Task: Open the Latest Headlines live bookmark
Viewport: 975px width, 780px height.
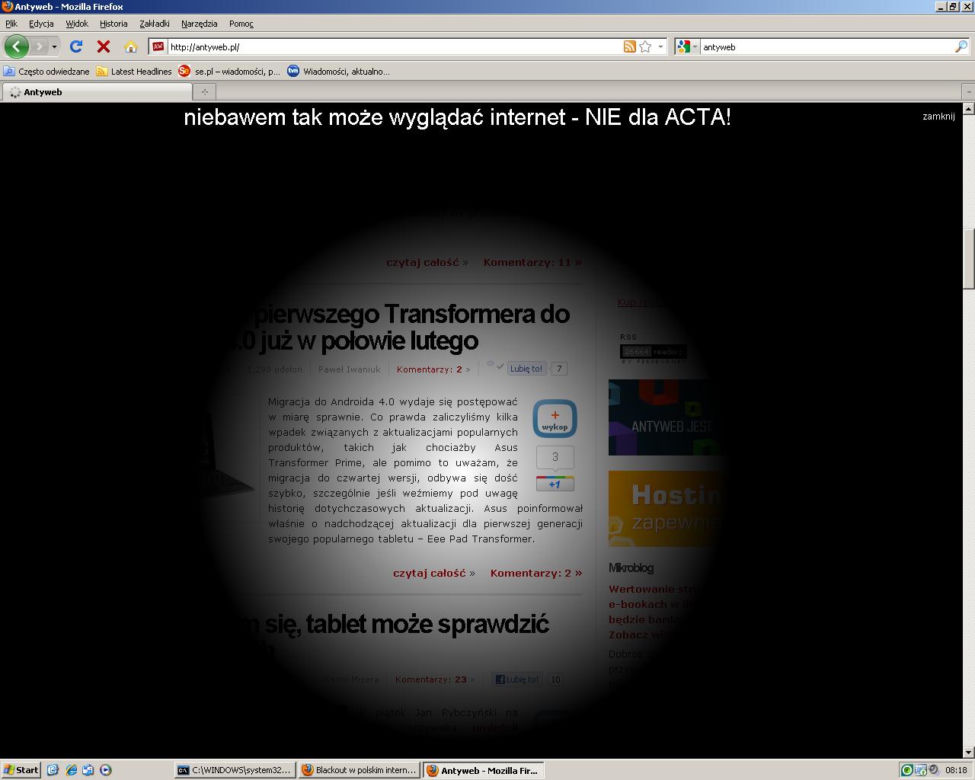Action: coord(134,72)
